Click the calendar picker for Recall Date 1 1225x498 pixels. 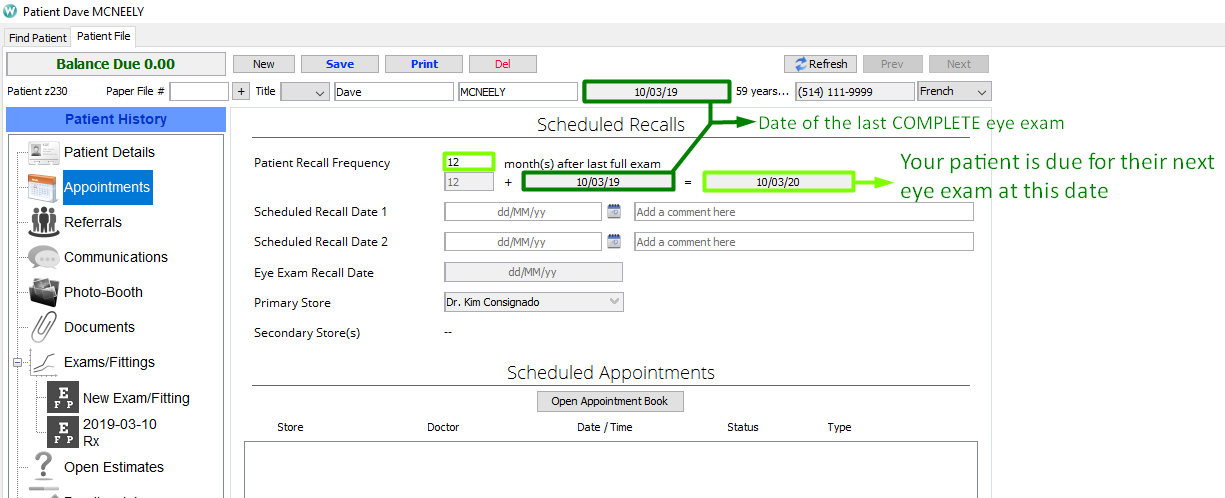click(x=614, y=212)
